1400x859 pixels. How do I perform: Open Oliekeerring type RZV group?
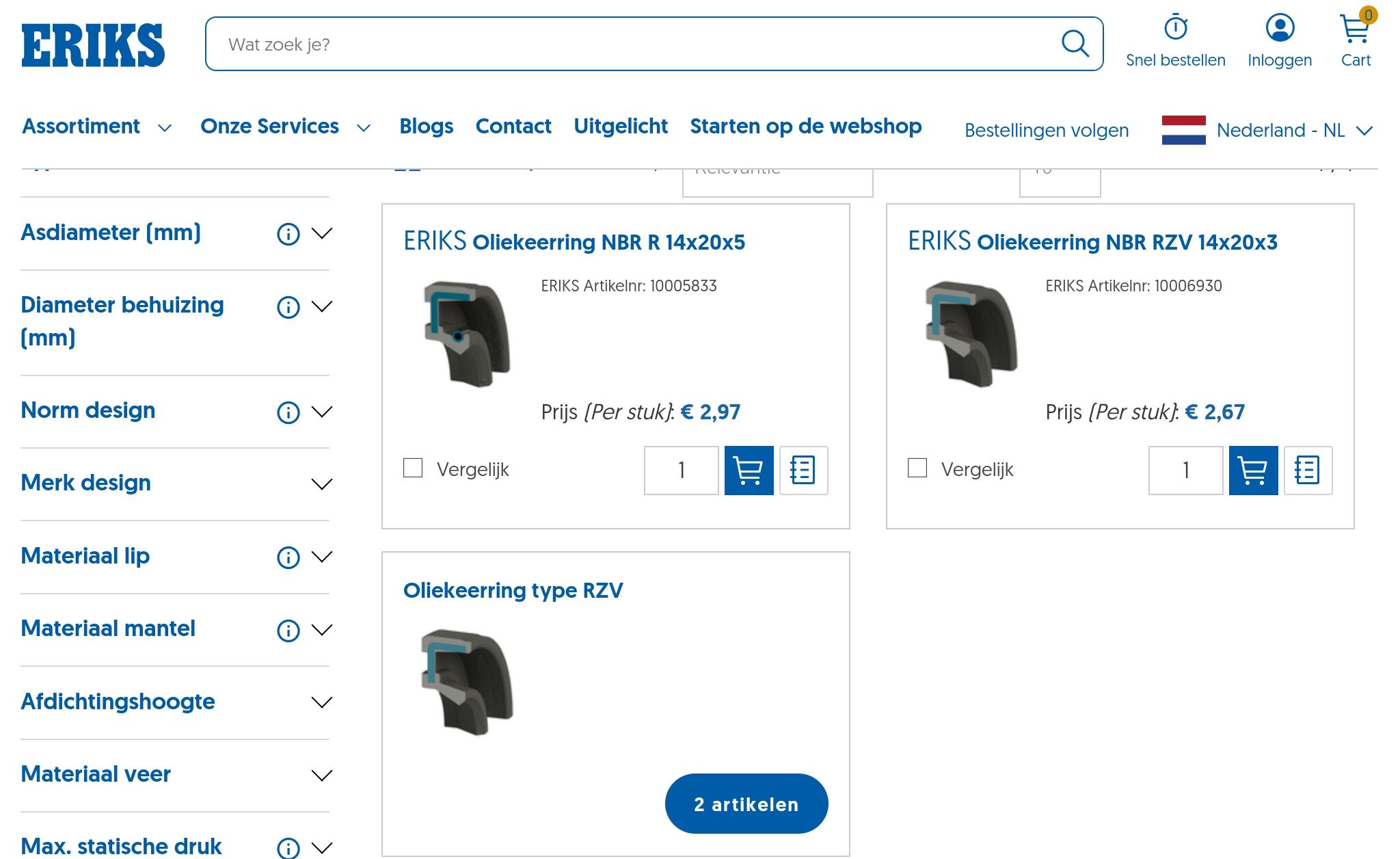click(x=513, y=590)
